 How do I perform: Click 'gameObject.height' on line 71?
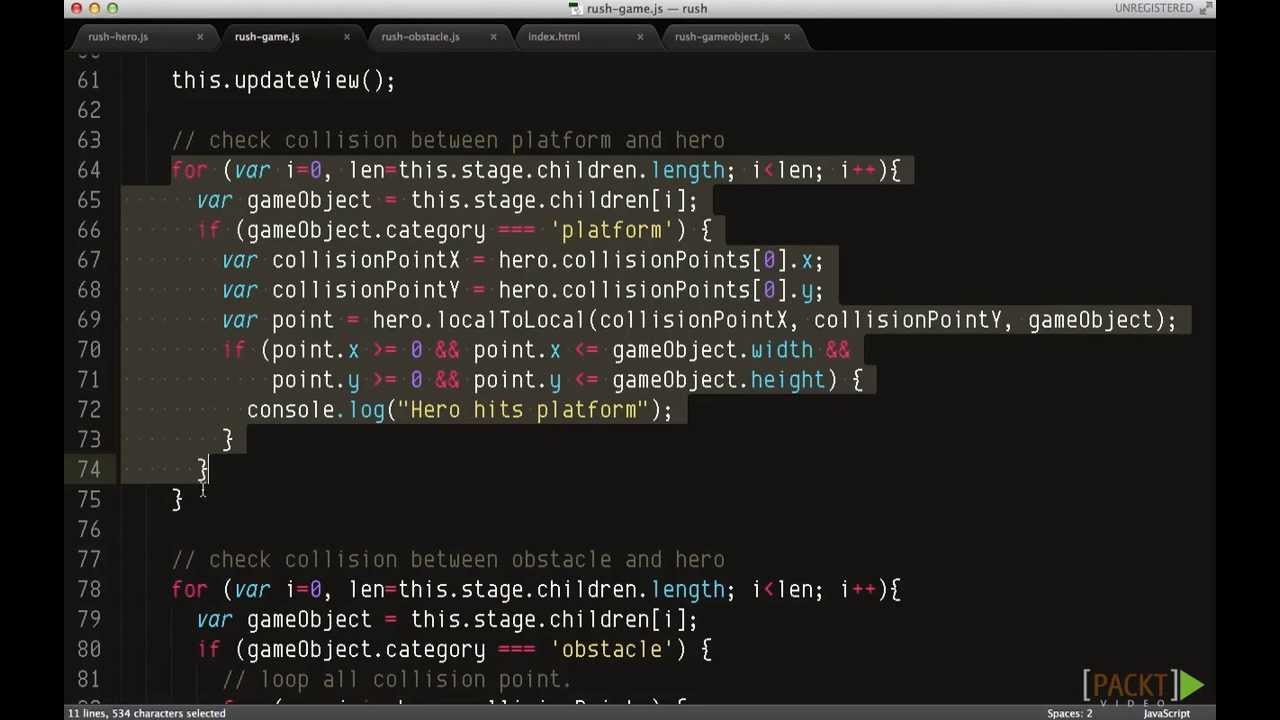[x=718, y=380]
